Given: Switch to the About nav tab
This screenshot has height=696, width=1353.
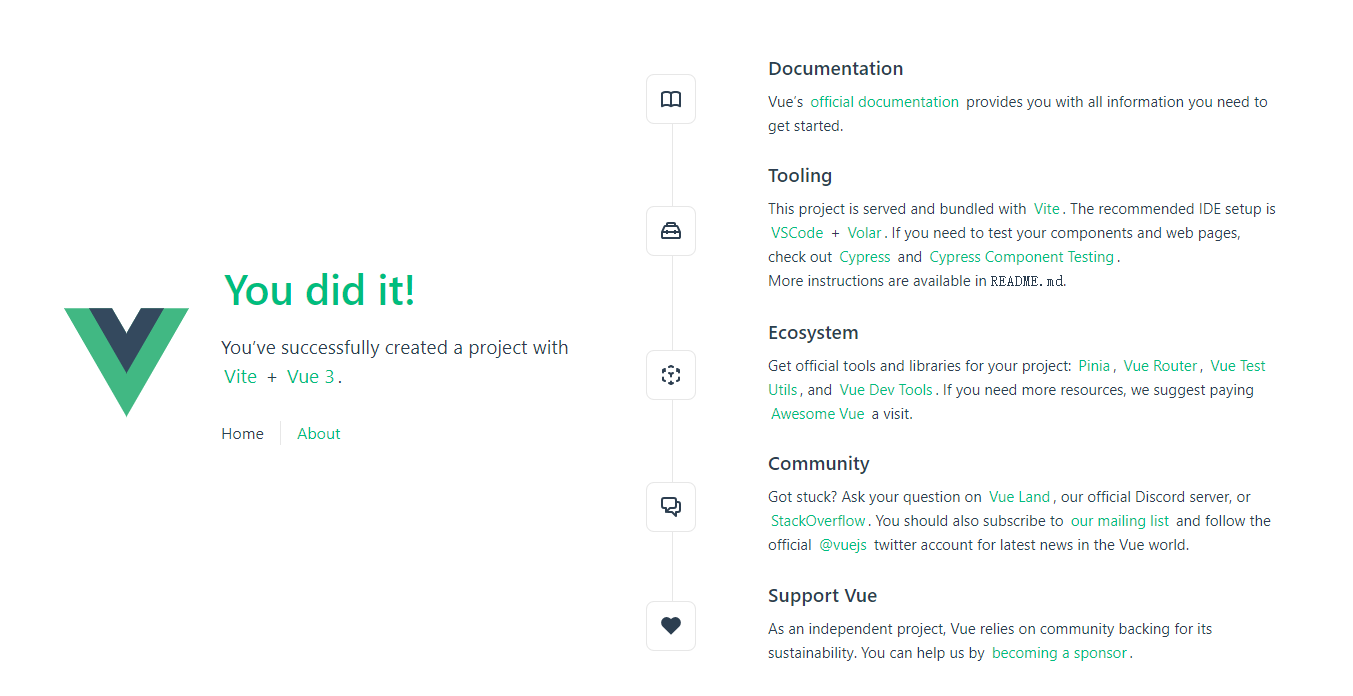Looking at the screenshot, I should click(319, 433).
